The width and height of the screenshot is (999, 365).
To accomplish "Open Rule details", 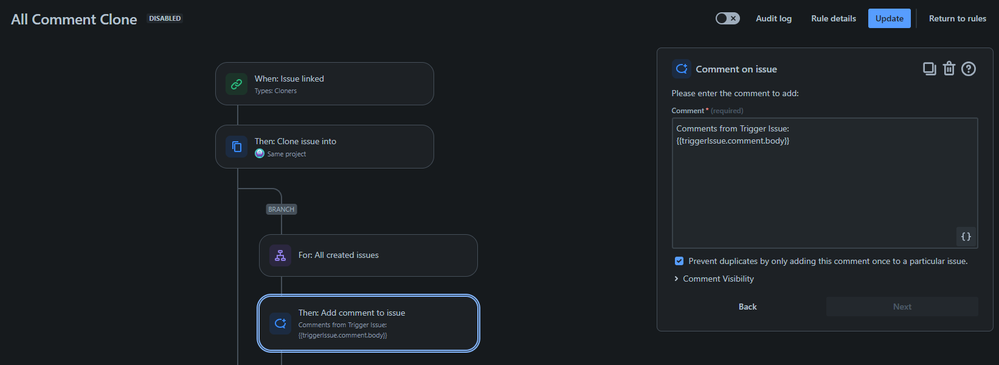I will pyautogui.click(x=833, y=18).
